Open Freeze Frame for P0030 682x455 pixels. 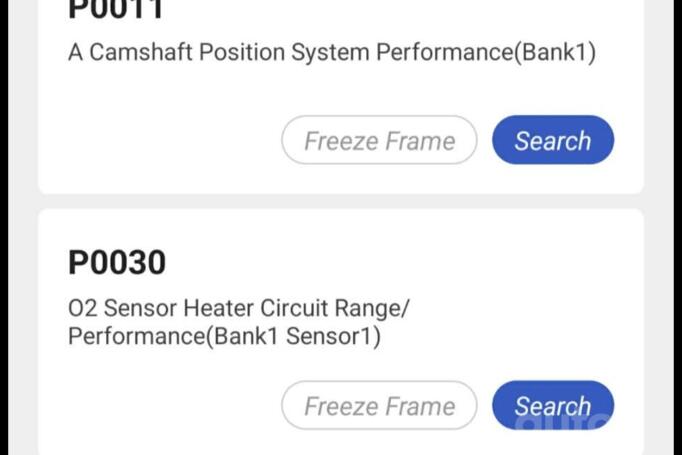point(379,406)
